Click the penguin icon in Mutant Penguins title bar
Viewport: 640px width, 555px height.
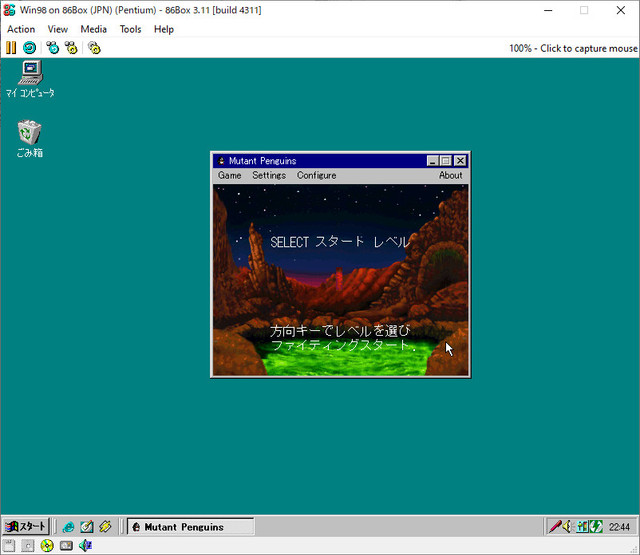pyautogui.click(x=221, y=161)
